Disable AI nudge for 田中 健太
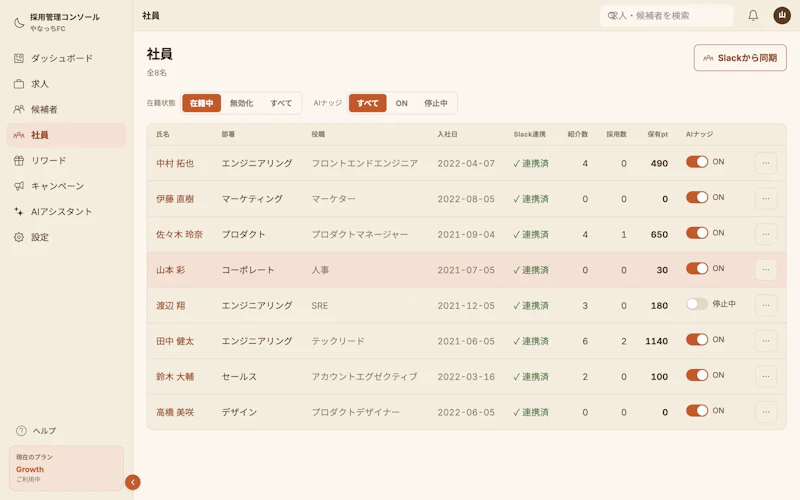Image resolution: width=800 pixels, height=500 pixels. (x=697, y=339)
